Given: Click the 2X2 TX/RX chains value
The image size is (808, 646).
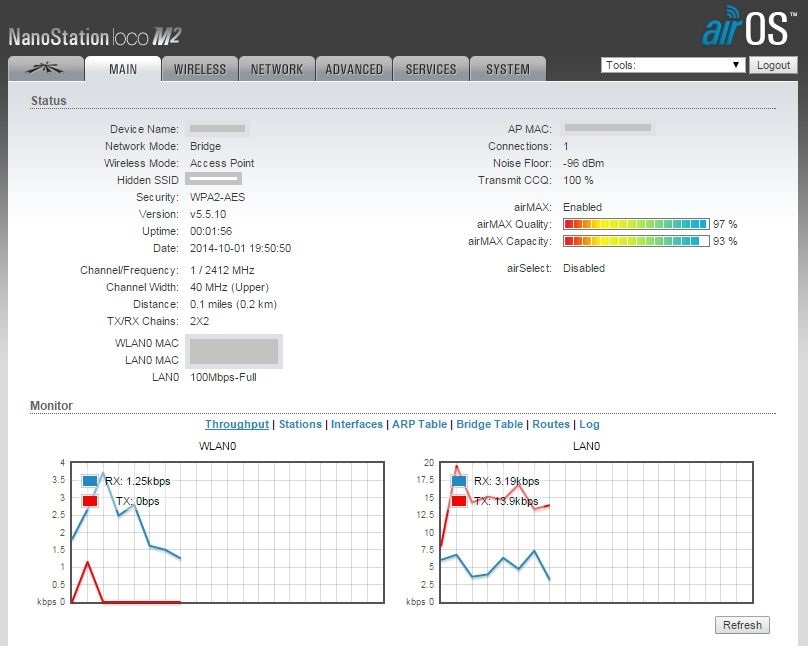Looking at the screenshot, I should pos(199,321).
